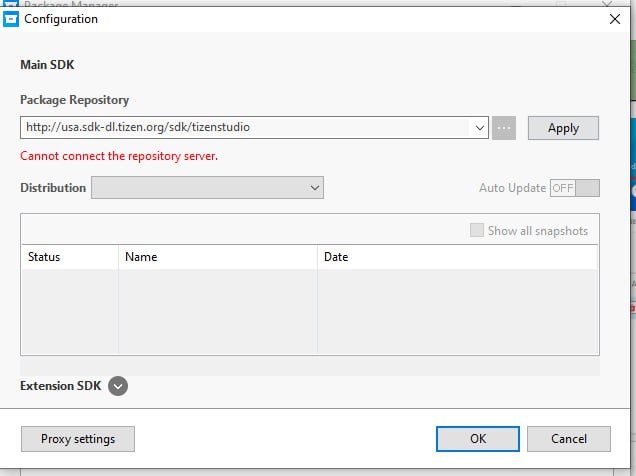Click the red repository connection error message
The image size is (636, 476).
(119, 156)
